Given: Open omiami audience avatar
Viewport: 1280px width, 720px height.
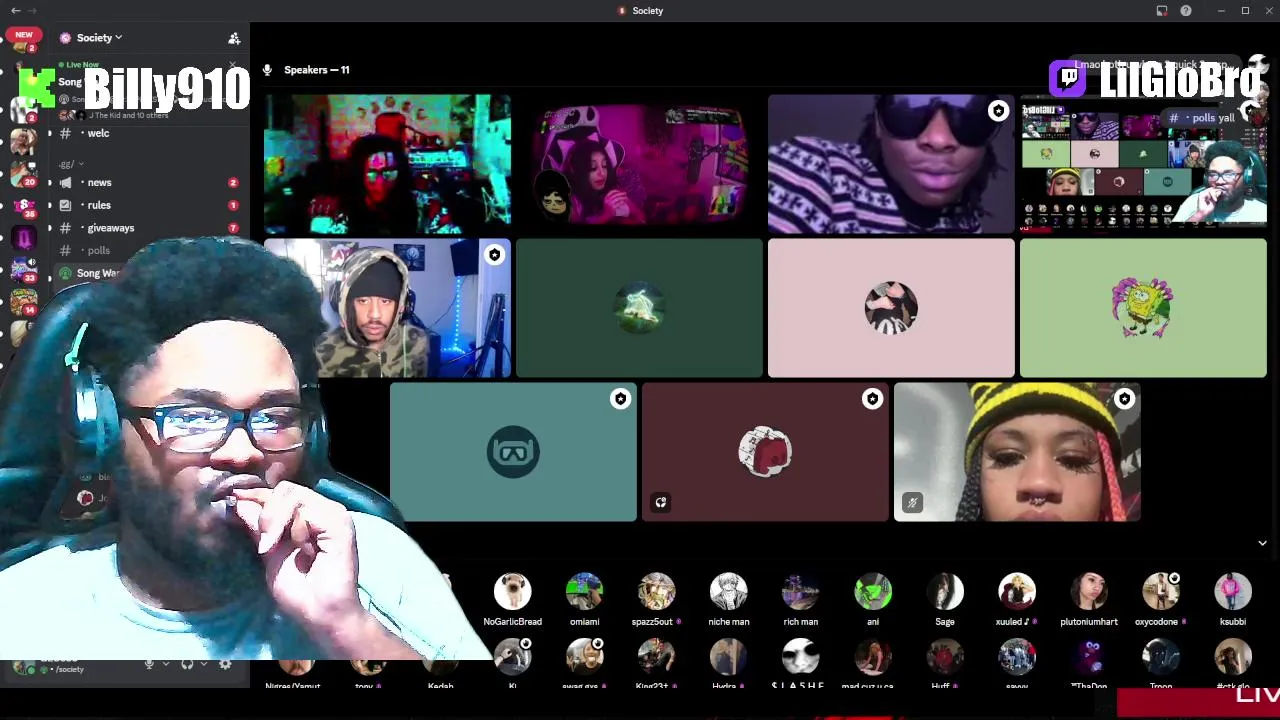Looking at the screenshot, I should pos(585,591).
